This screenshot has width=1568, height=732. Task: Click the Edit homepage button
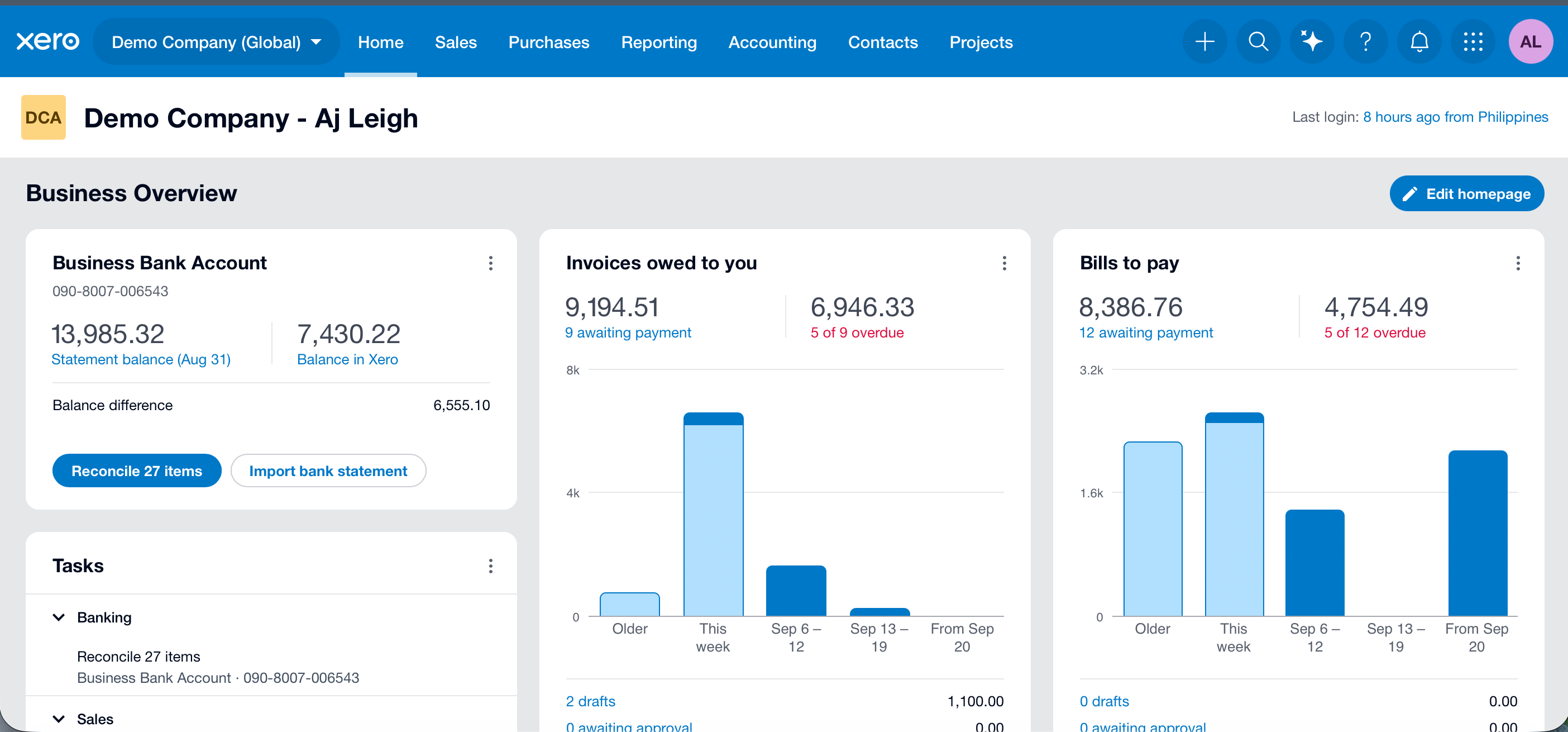pos(1466,194)
